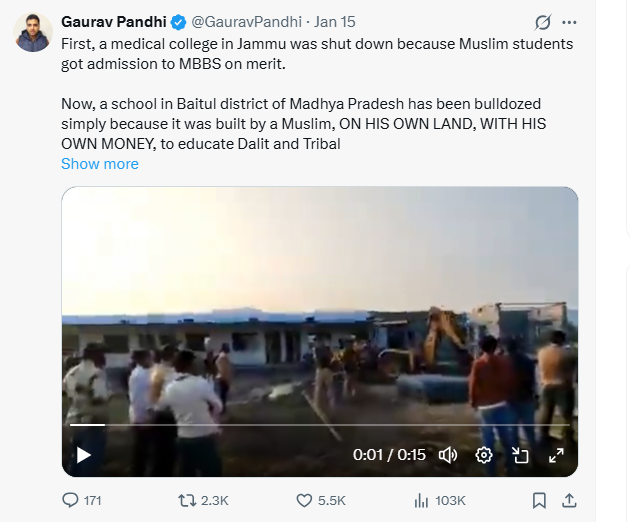This screenshot has height=522, width=630.
Task: Share the tweet
Action: [568, 500]
